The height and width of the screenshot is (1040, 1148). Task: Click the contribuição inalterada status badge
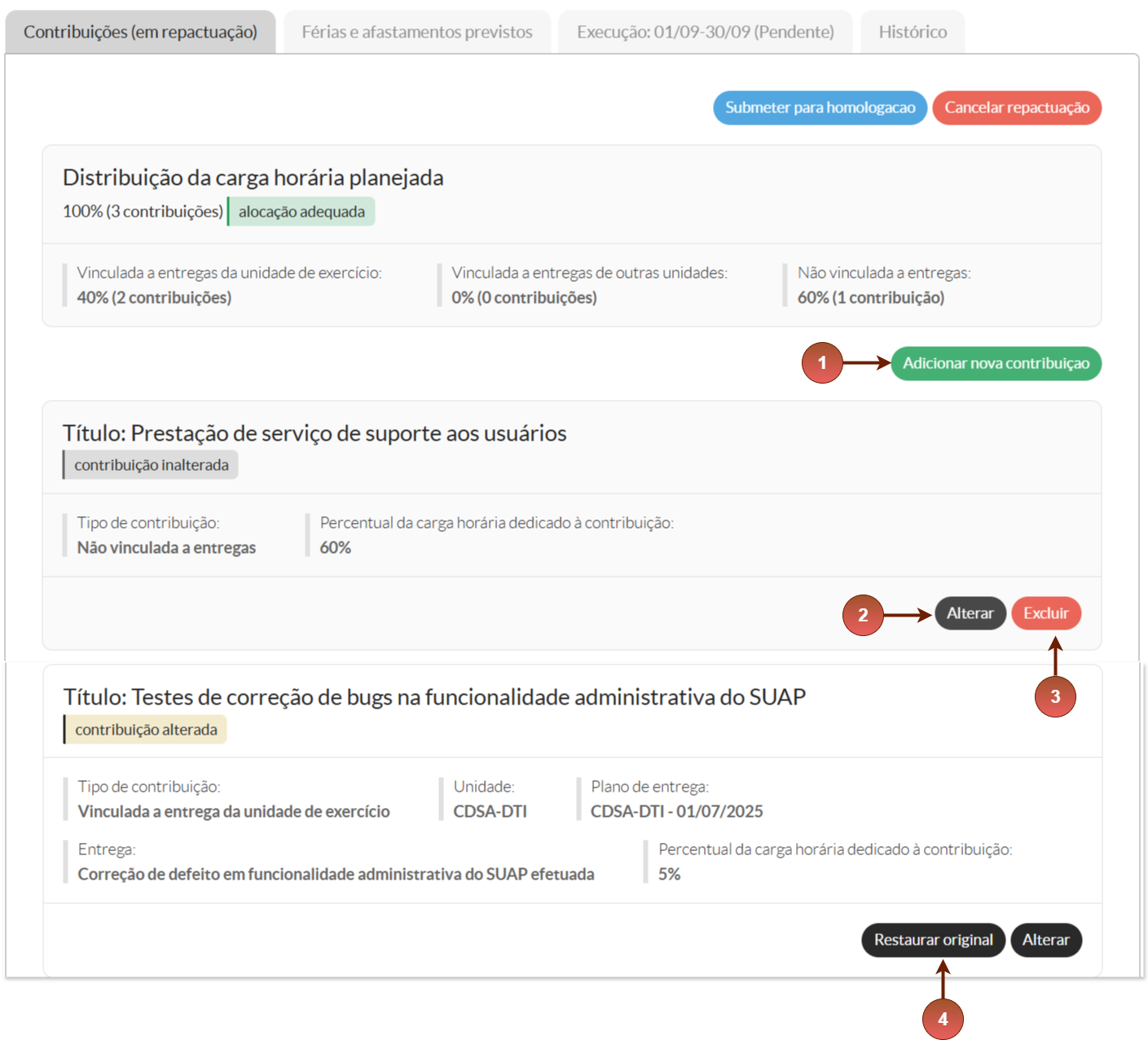pos(151,465)
